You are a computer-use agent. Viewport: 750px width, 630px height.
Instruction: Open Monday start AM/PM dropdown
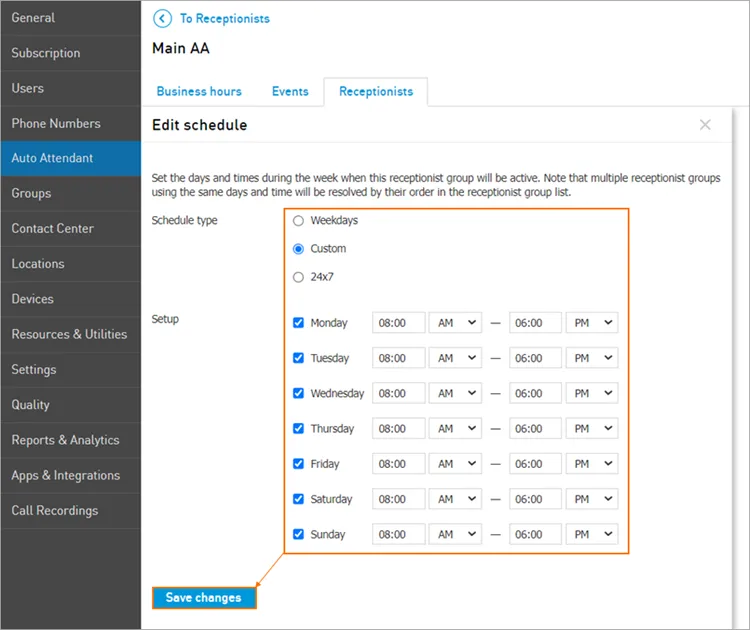point(455,322)
